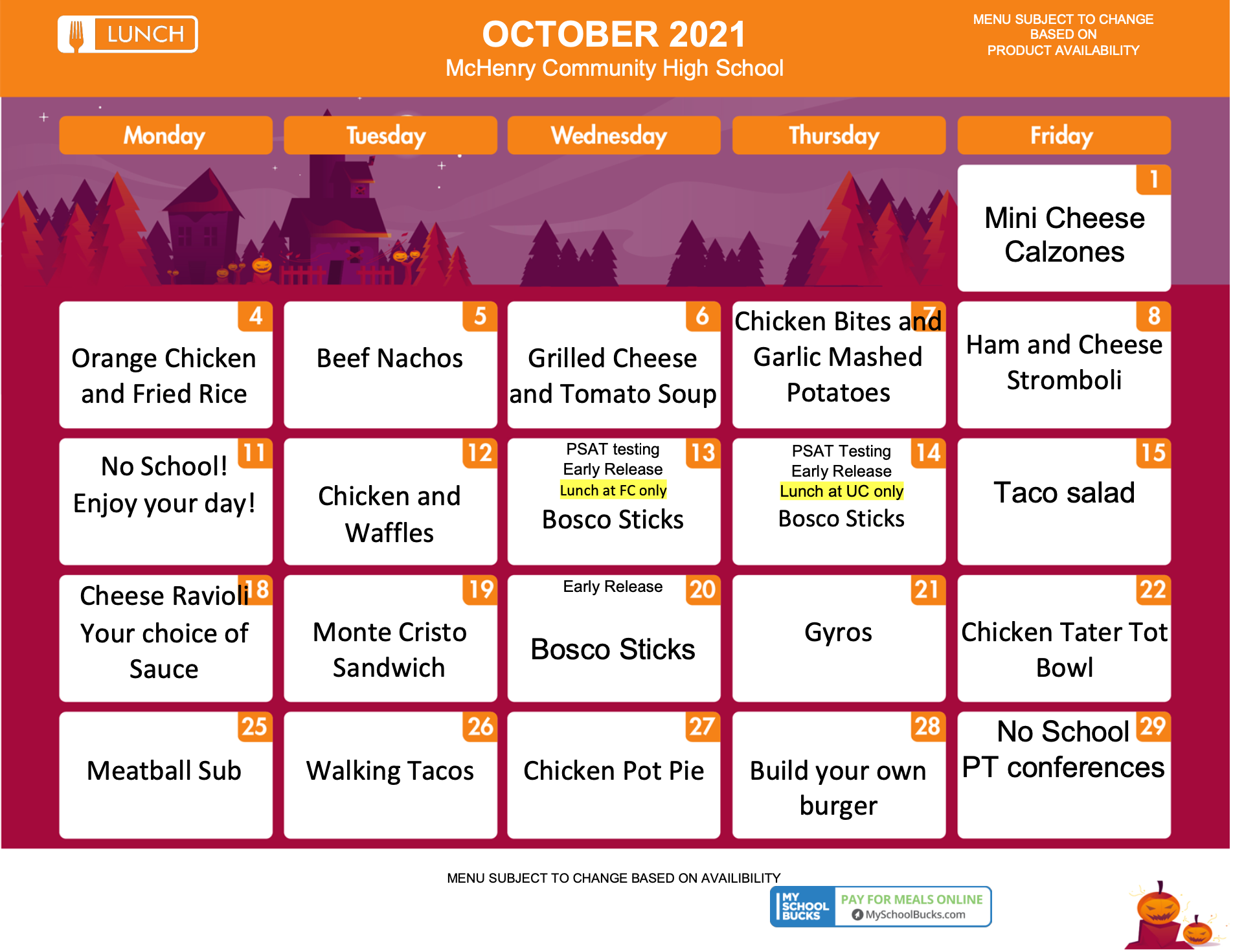Click the date 27 badge
This screenshot has width=1233, height=952.
point(703,727)
